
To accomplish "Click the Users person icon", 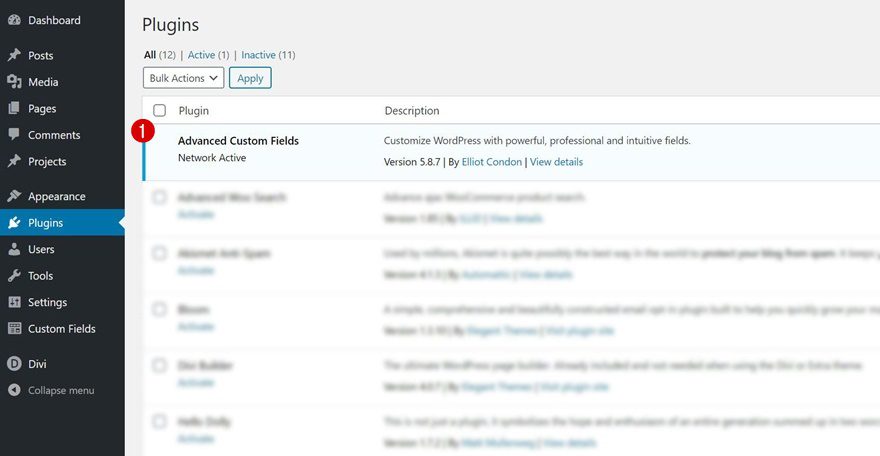I will click(14, 249).
